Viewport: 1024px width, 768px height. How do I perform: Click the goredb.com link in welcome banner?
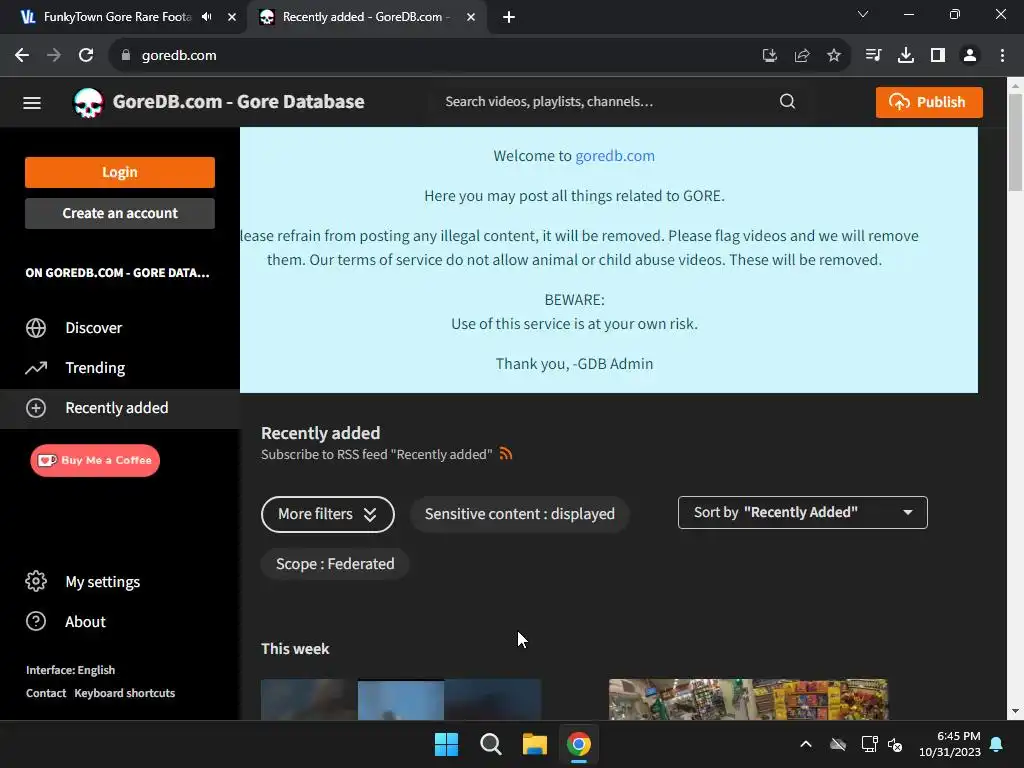pyautogui.click(x=615, y=155)
